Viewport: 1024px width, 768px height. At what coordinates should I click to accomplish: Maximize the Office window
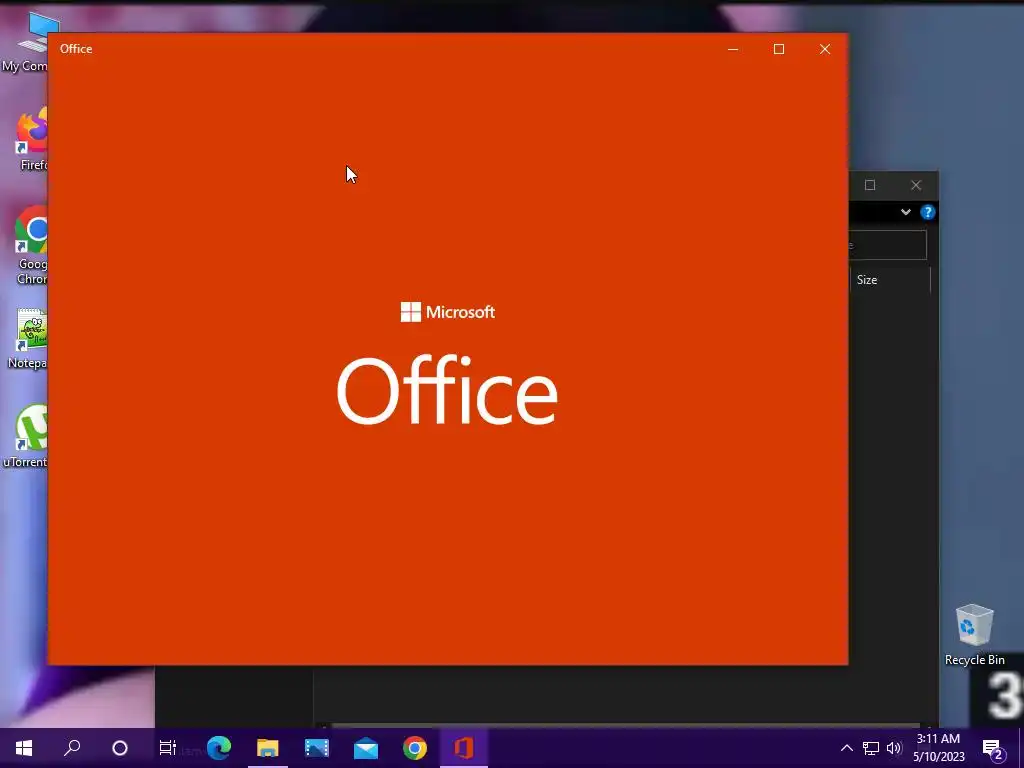point(778,49)
